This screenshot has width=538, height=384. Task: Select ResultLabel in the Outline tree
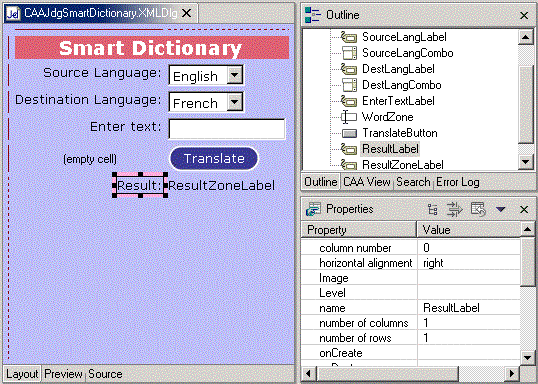(x=390, y=149)
